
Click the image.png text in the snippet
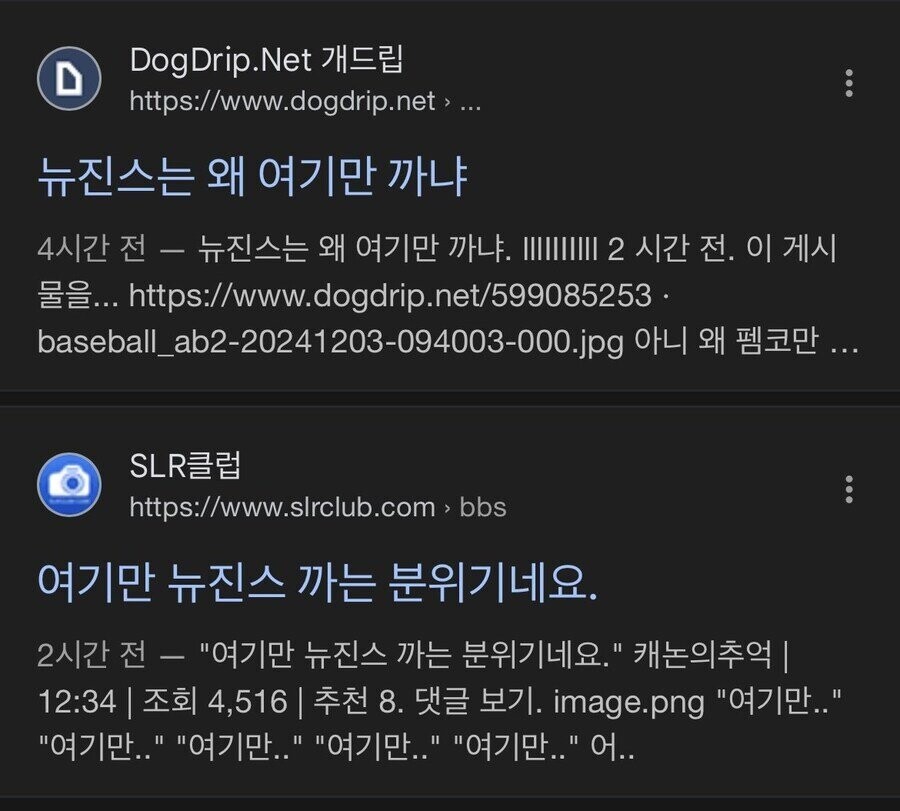629,703
